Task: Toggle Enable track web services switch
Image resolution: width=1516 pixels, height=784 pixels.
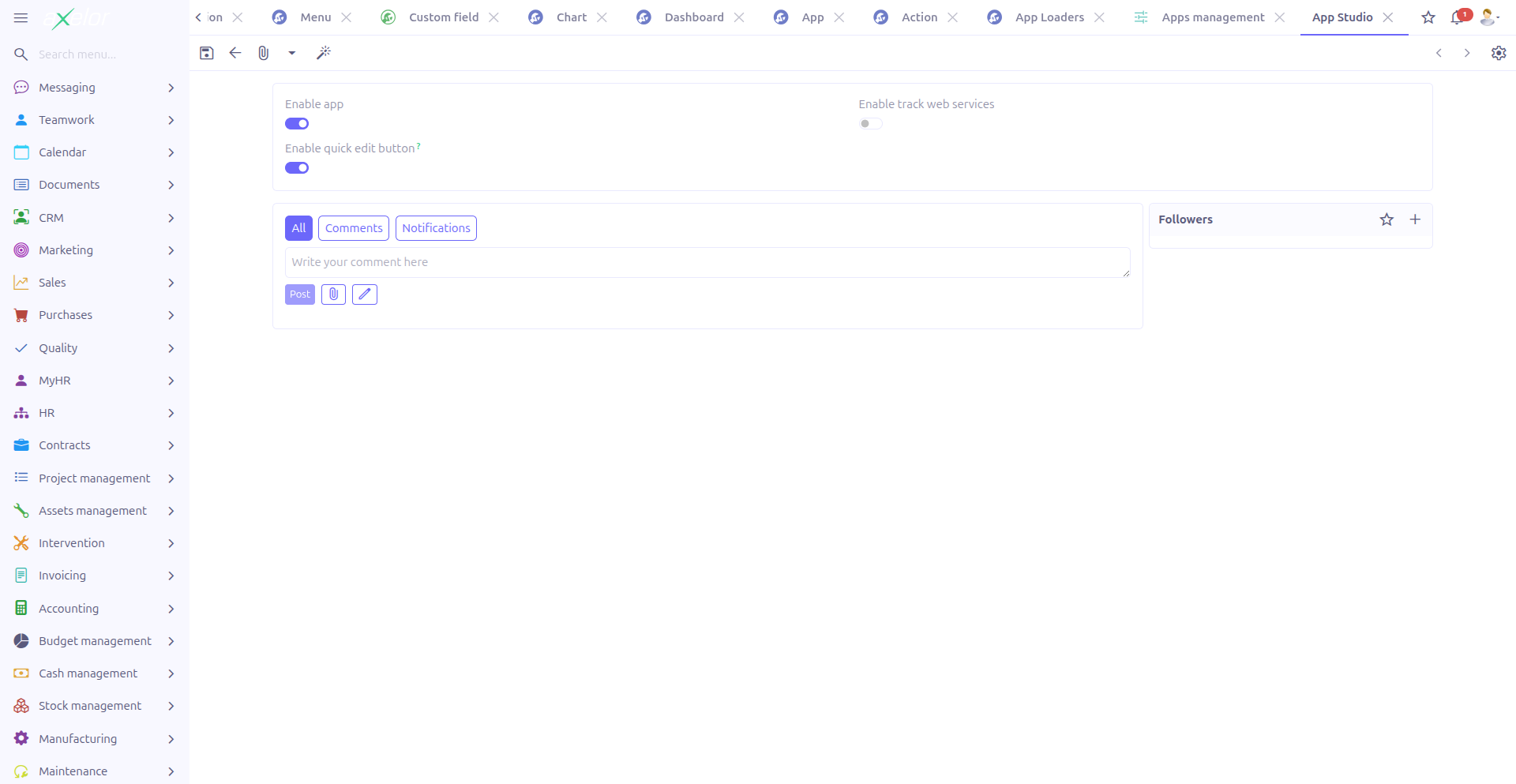Action: (x=871, y=124)
